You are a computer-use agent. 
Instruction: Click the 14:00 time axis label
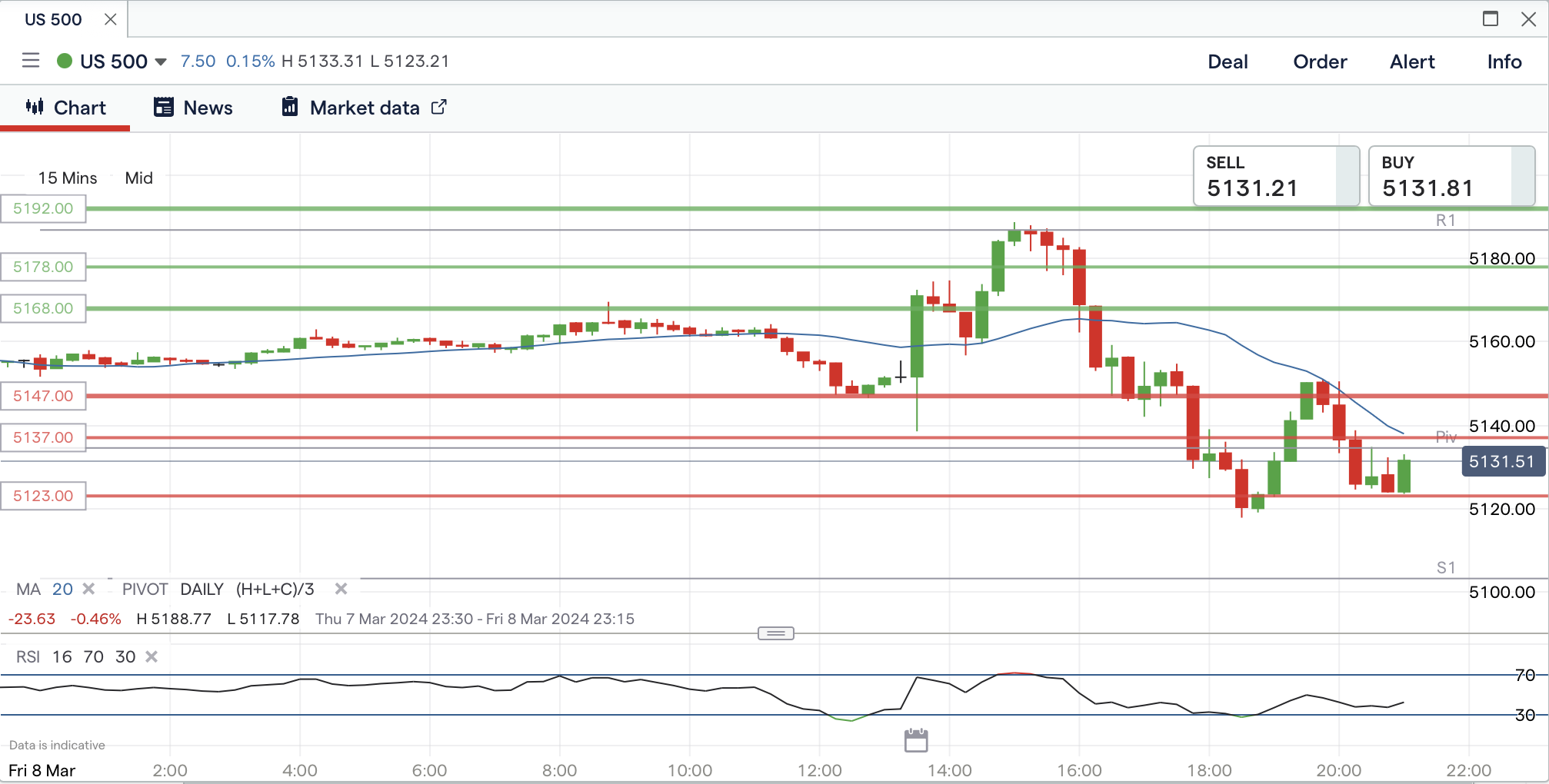click(949, 770)
